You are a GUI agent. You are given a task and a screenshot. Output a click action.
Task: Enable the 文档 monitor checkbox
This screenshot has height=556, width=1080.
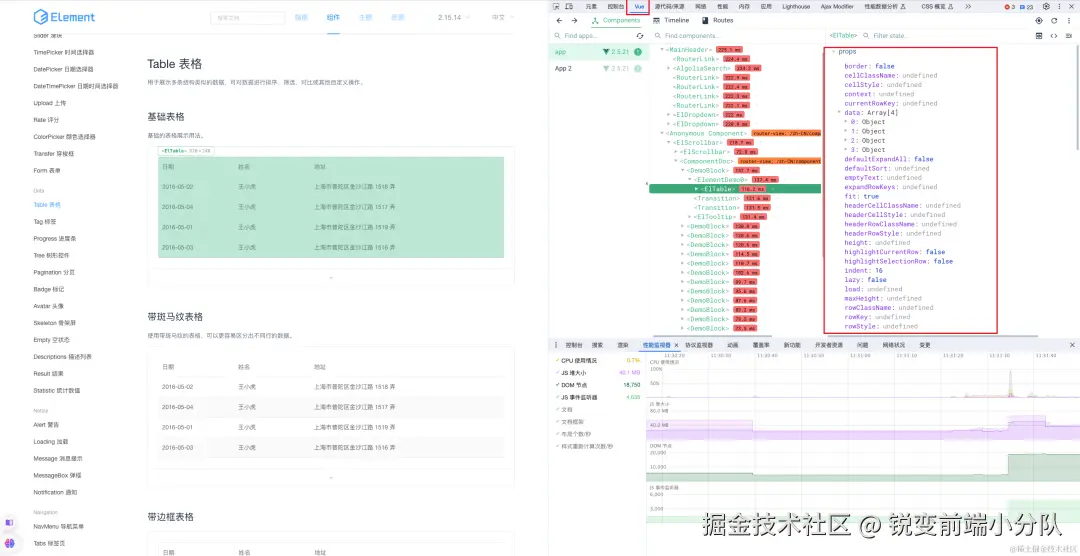point(557,409)
